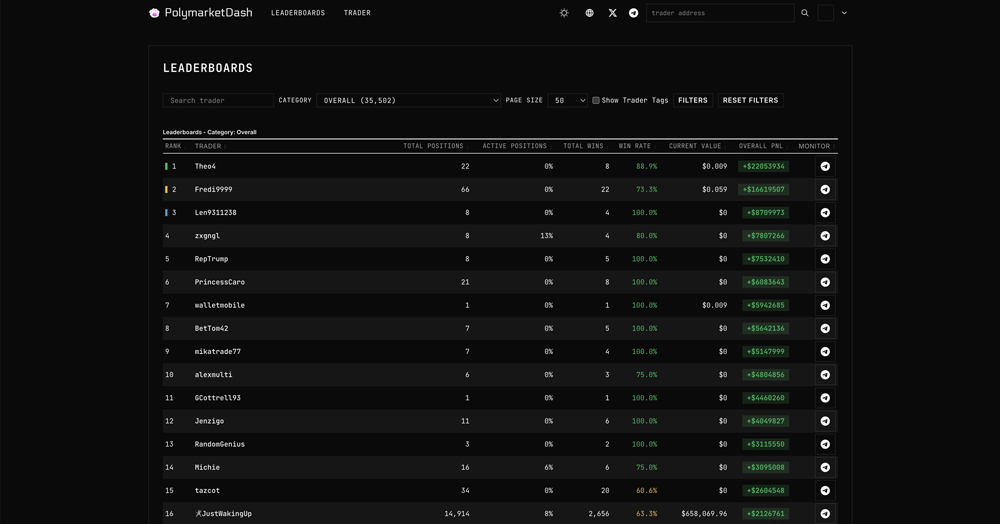
Task: Click the Reset Filters button
Action: pos(750,100)
